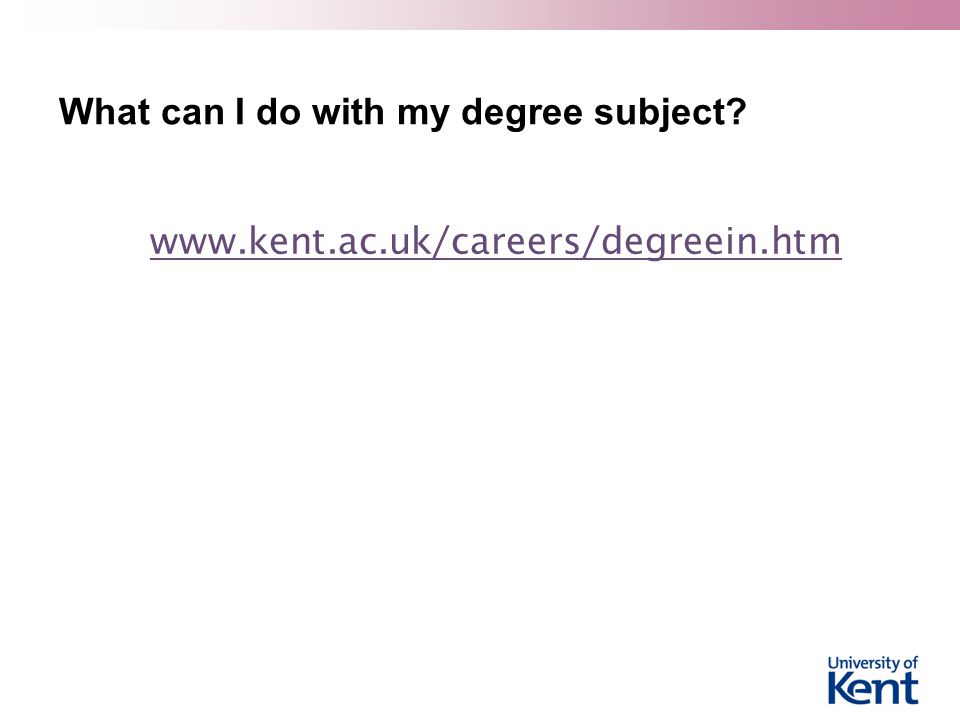
Task: Select the slide title 'What can I do with my degree subject?'
Action: tap(402, 113)
